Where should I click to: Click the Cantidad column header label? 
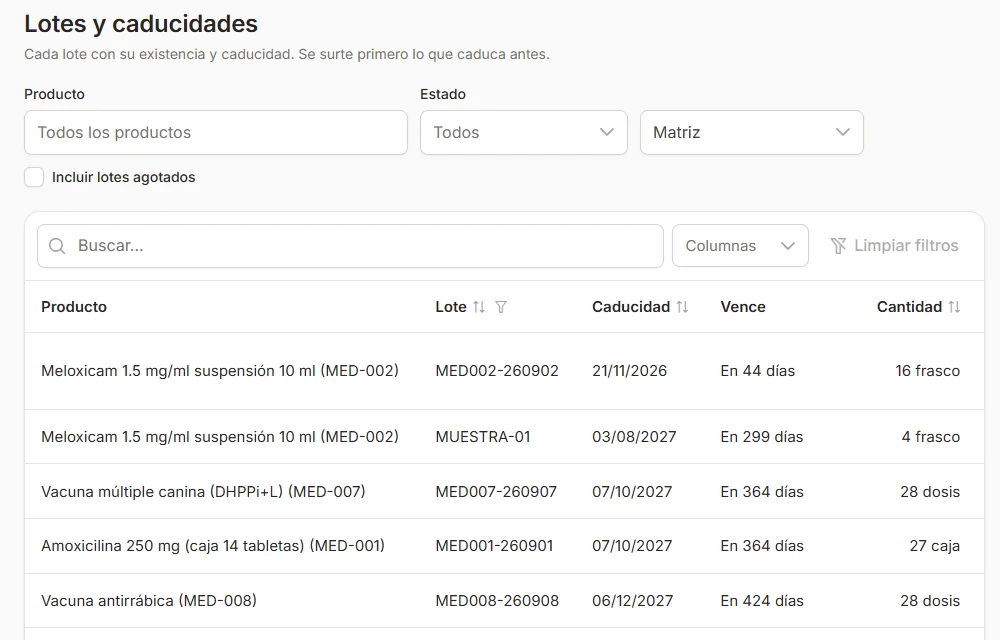coord(909,307)
